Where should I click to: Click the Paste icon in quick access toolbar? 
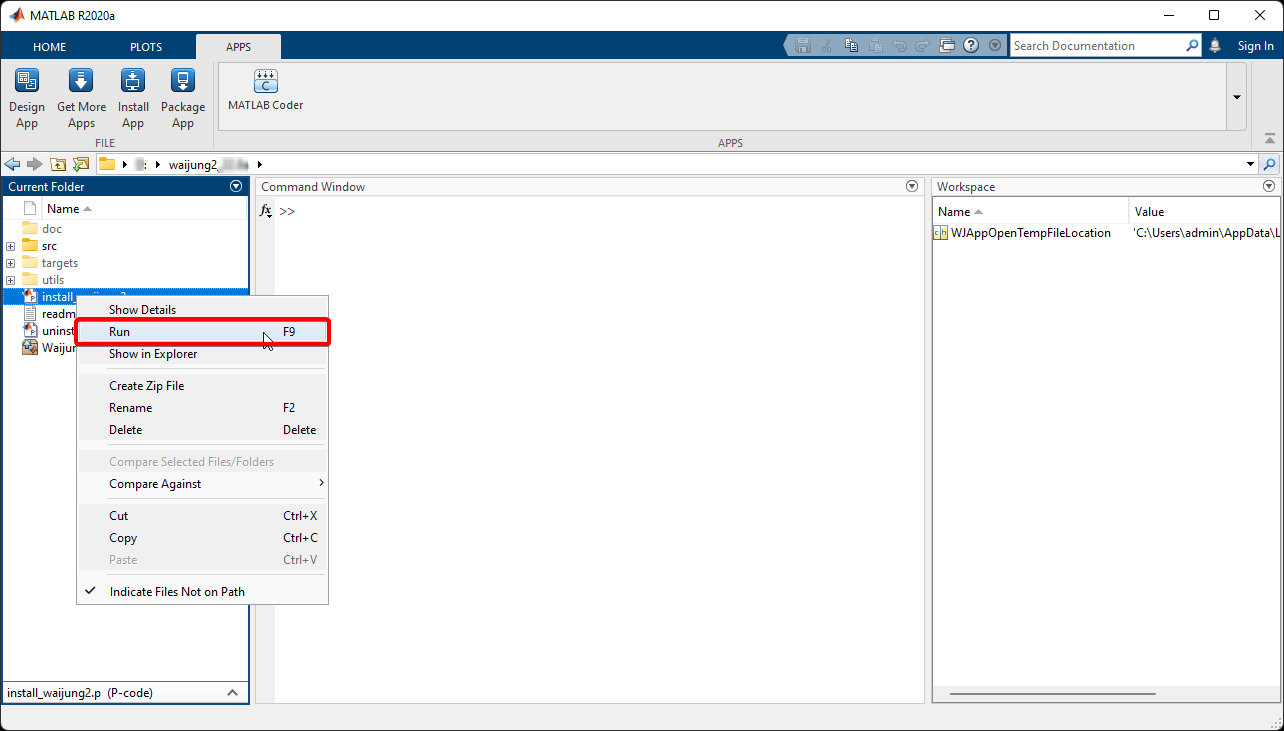pyautogui.click(x=875, y=46)
